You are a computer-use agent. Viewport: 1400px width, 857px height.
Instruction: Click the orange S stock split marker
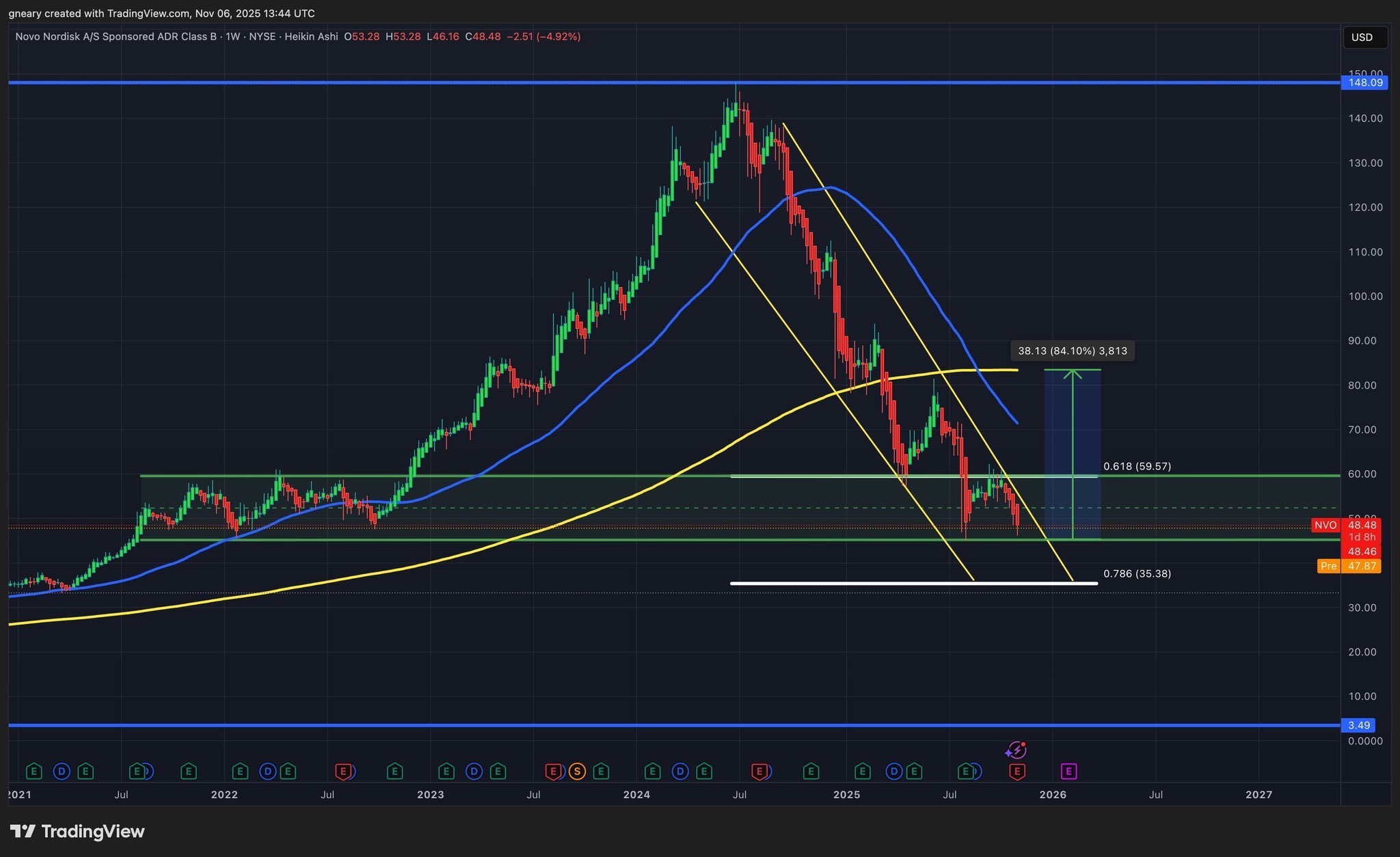(577, 772)
